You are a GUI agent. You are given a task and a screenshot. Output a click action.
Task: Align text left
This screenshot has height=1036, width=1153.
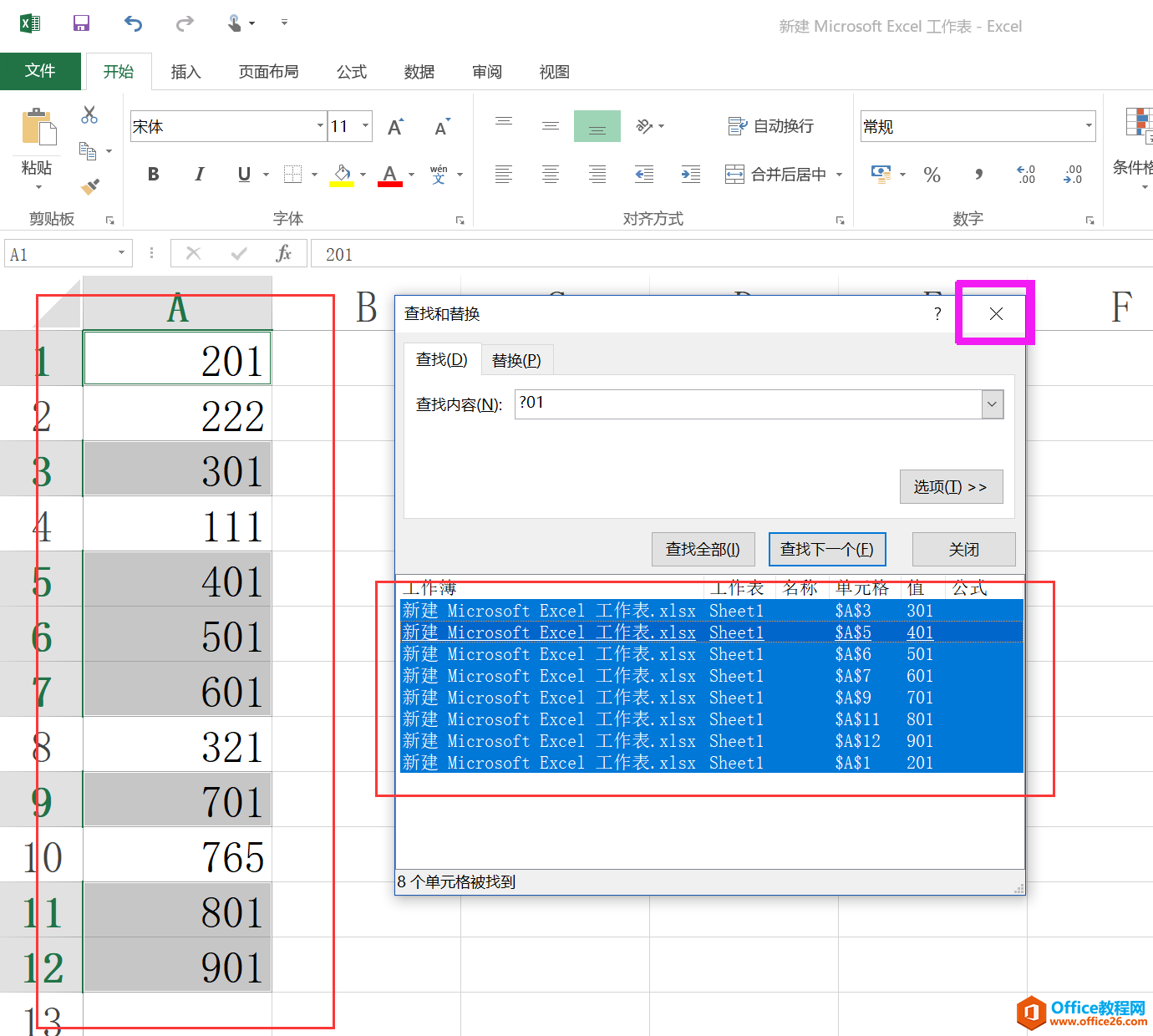(504, 175)
